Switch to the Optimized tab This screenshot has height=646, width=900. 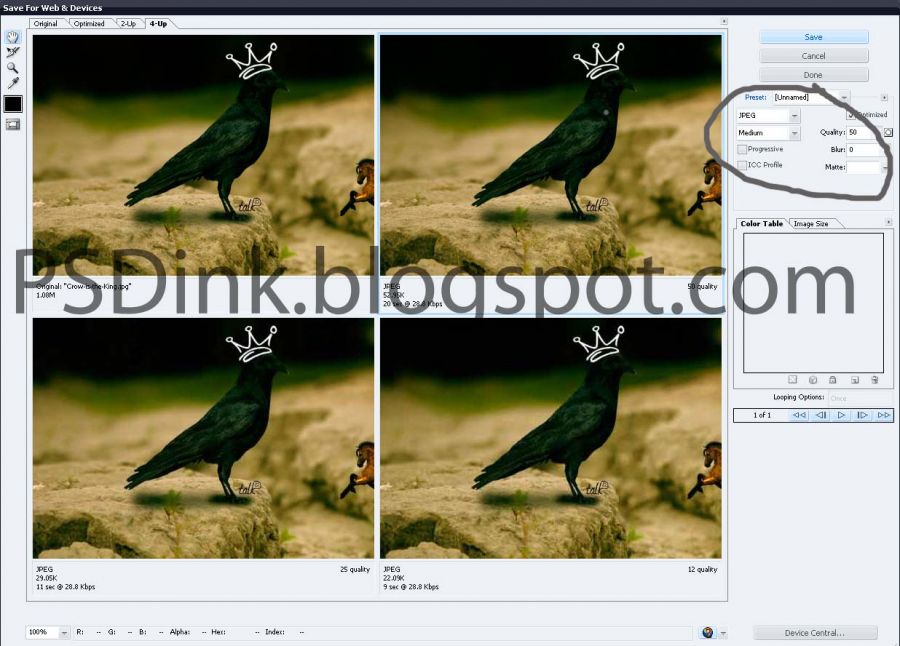point(89,24)
